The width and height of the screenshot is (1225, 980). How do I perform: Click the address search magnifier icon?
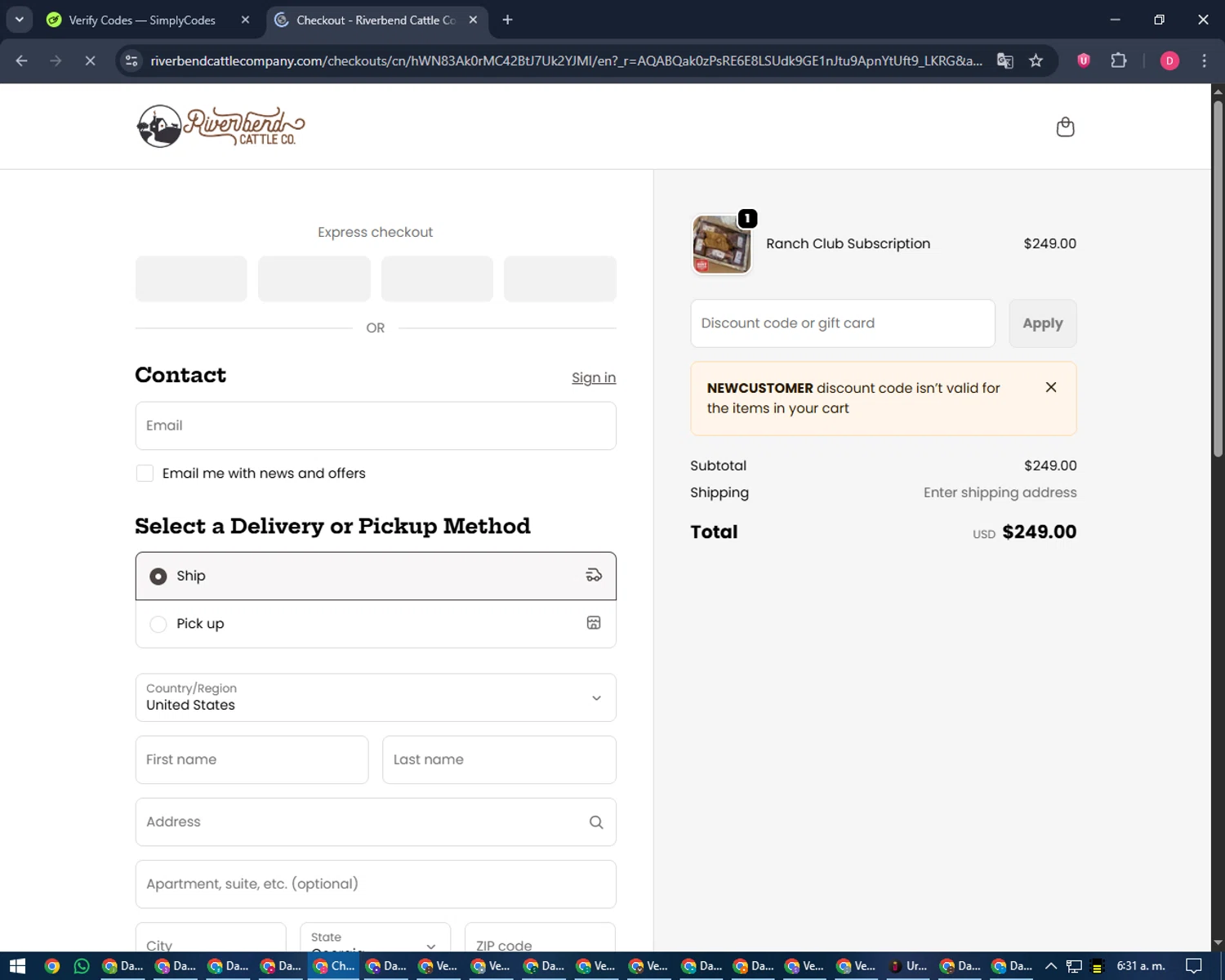point(596,822)
